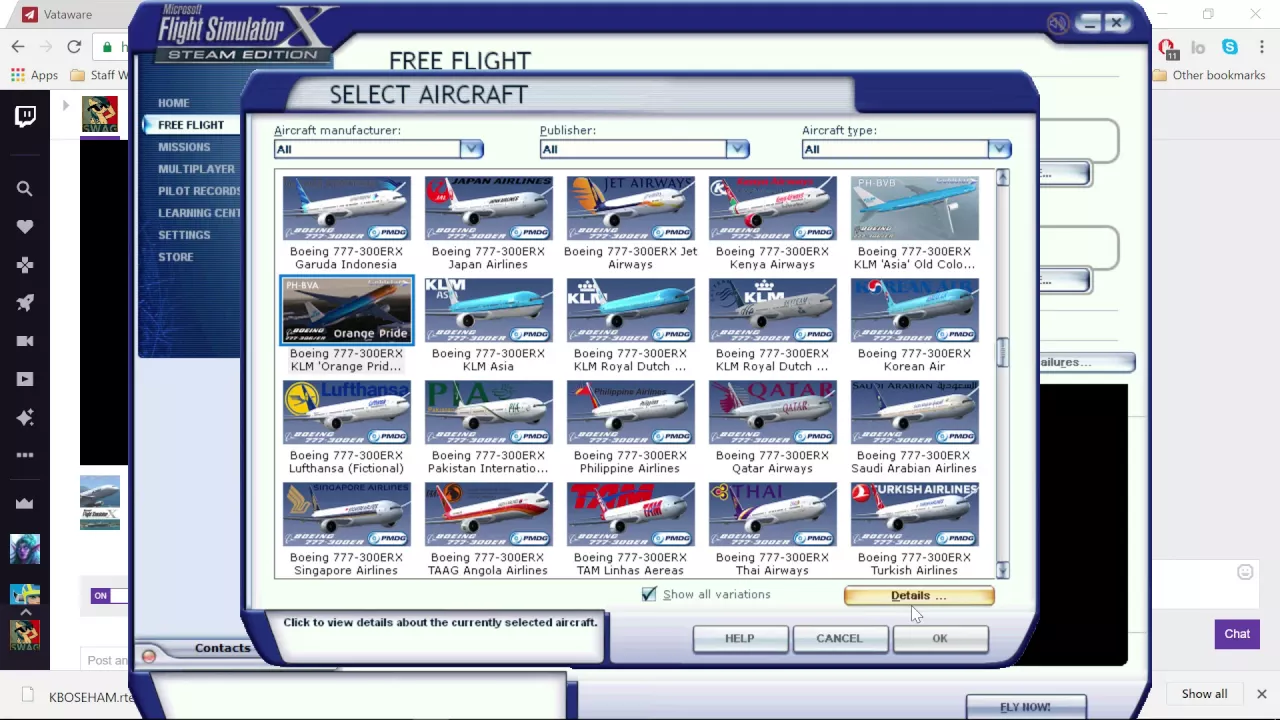Pick Saudi Arabian Airlines 777-300ERX
Viewport: 1280px width, 720px height.
914,413
